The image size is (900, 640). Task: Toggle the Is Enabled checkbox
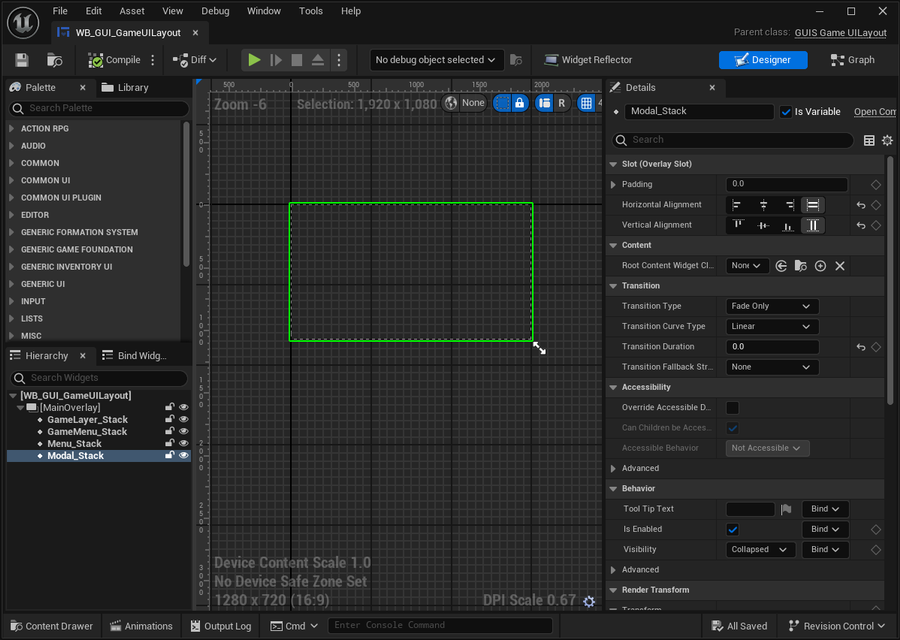pos(732,529)
